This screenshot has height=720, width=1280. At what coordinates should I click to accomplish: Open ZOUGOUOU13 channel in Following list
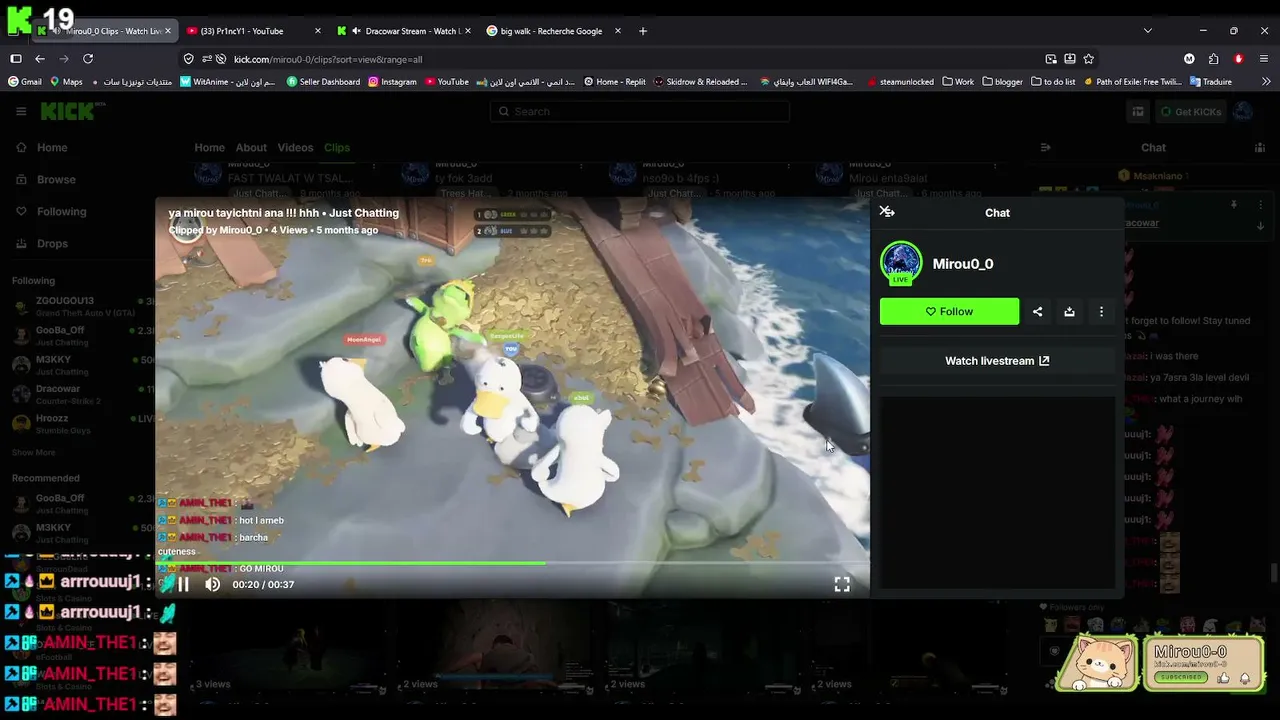(82, 306)
